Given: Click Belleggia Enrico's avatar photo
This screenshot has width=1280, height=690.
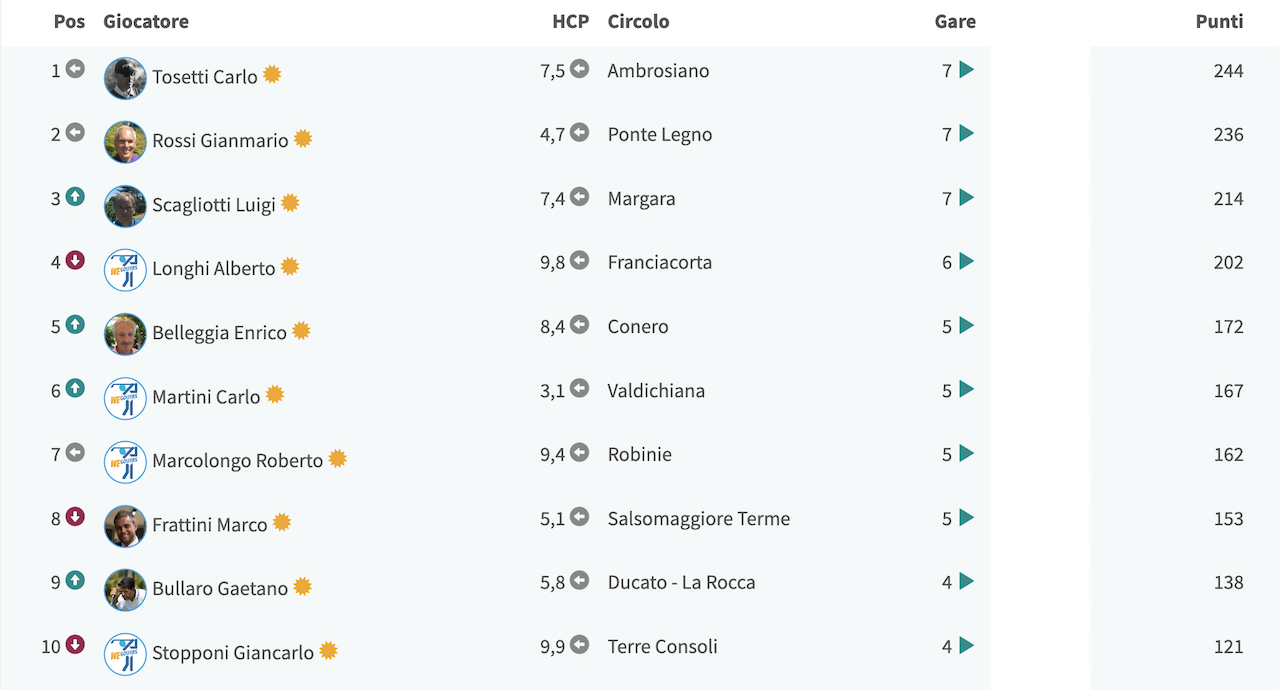Looking at the screenshot, I should point(125,334).
